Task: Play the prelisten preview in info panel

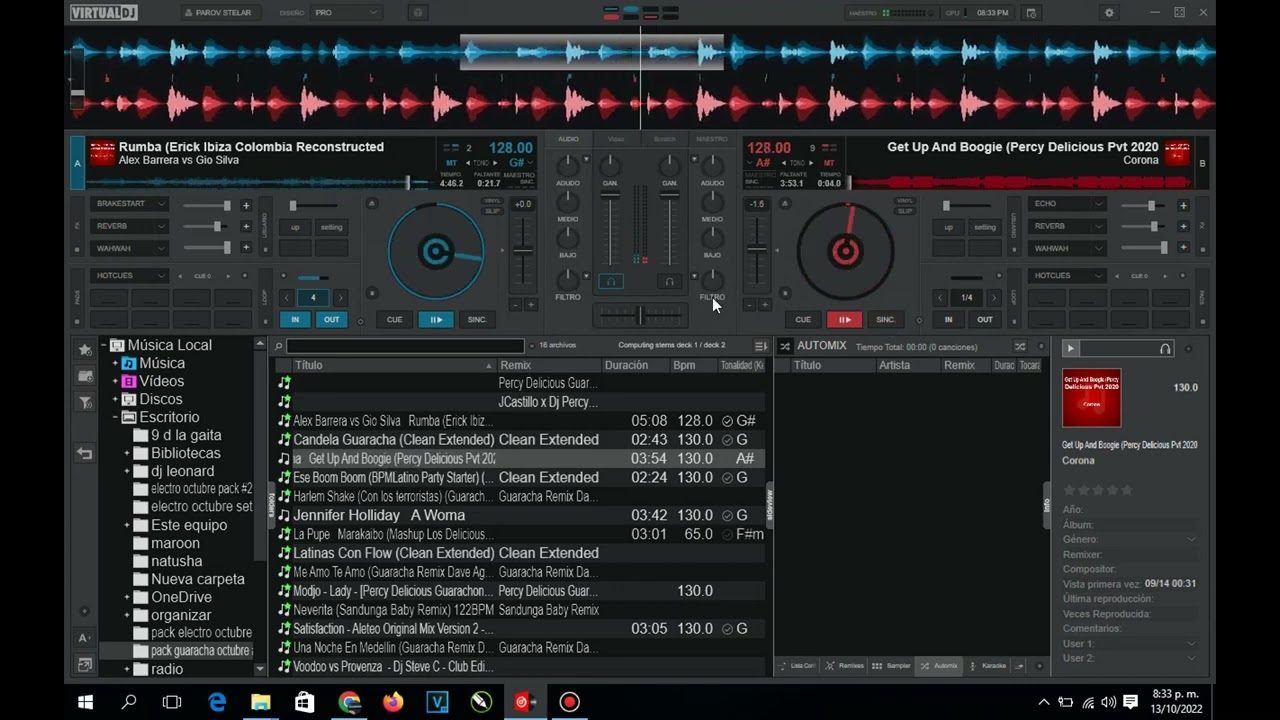Action: (x=1070, y=348)
